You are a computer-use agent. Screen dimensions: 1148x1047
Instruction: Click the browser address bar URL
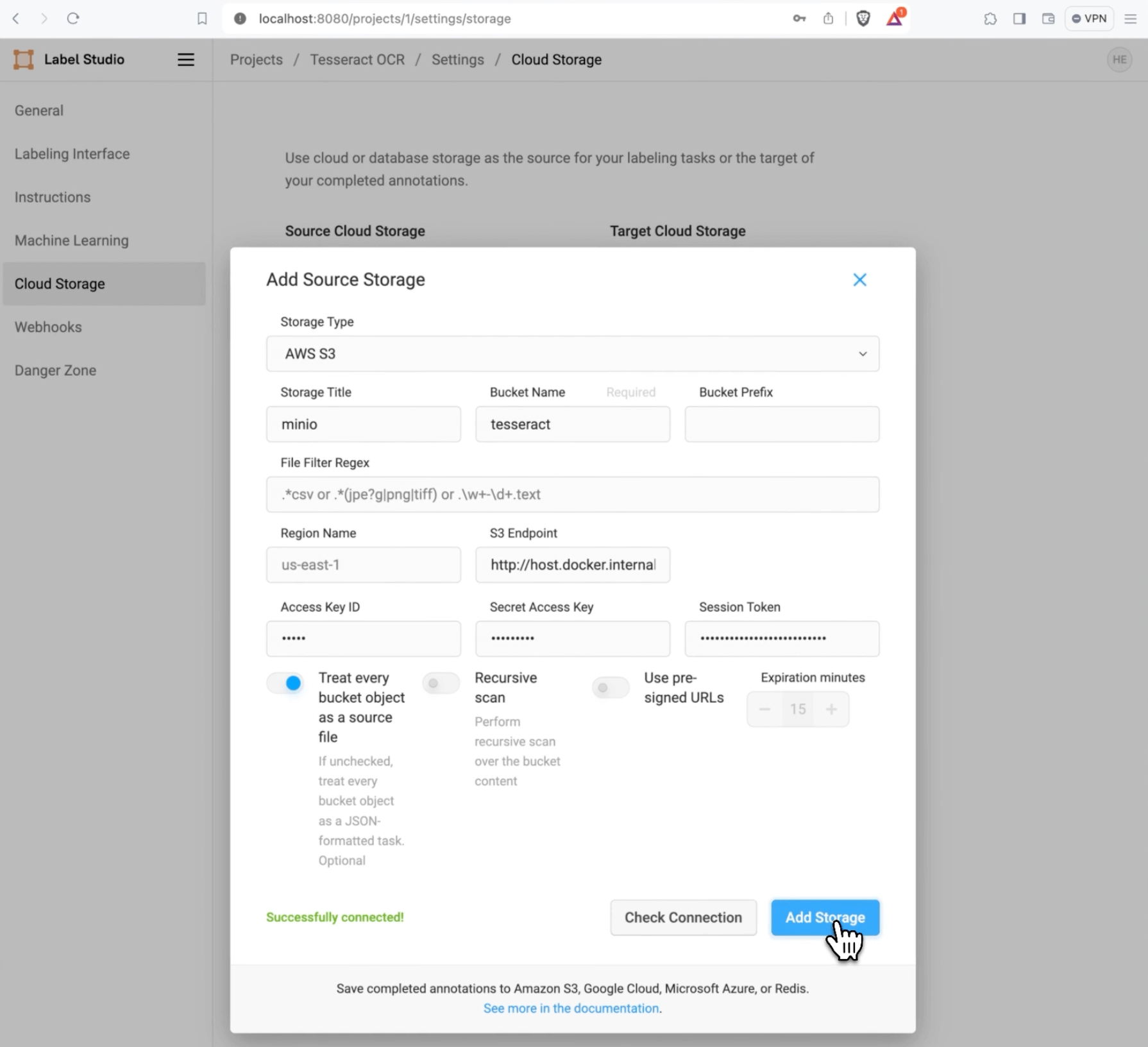[x=385, y=19]
